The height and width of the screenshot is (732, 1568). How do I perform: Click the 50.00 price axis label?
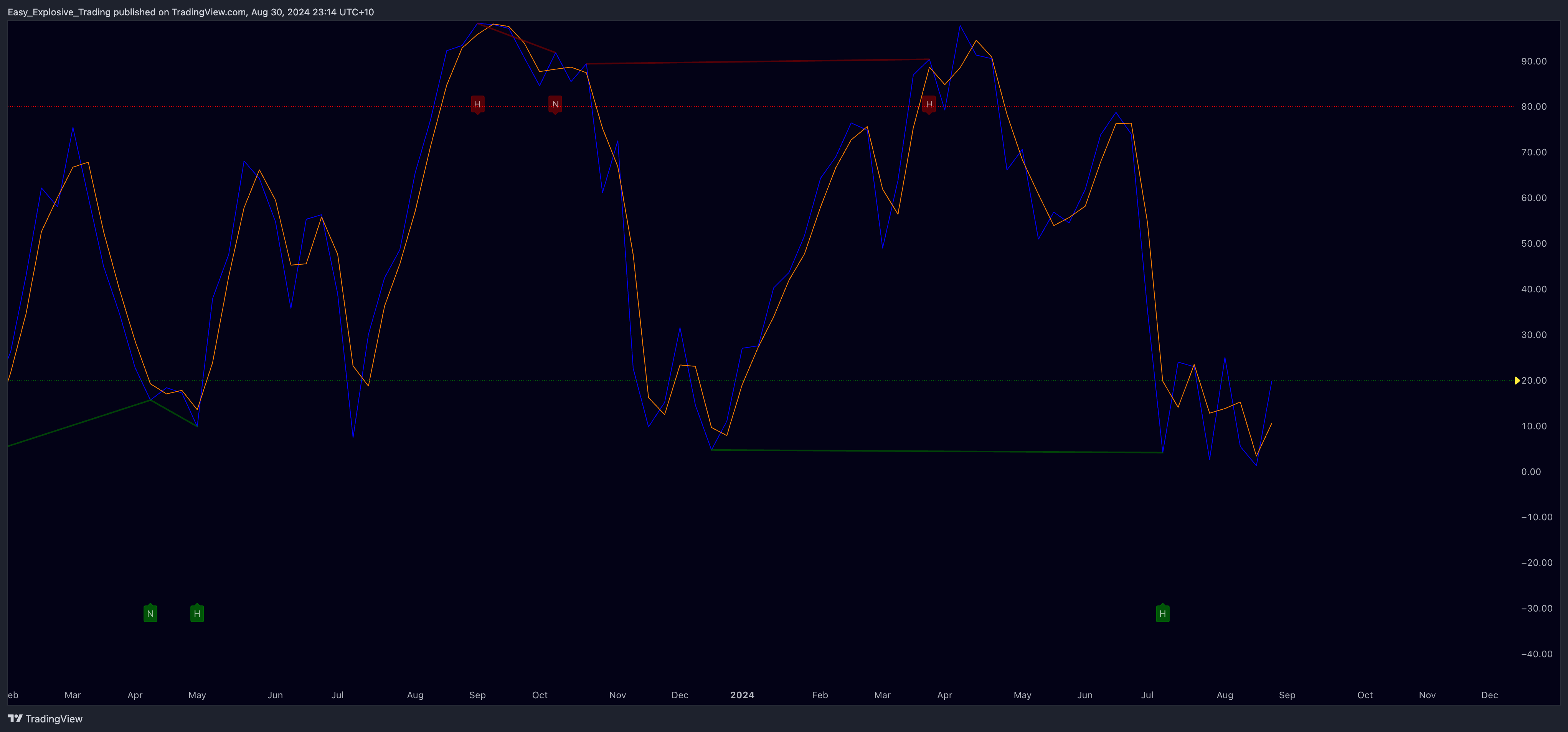1534,243
